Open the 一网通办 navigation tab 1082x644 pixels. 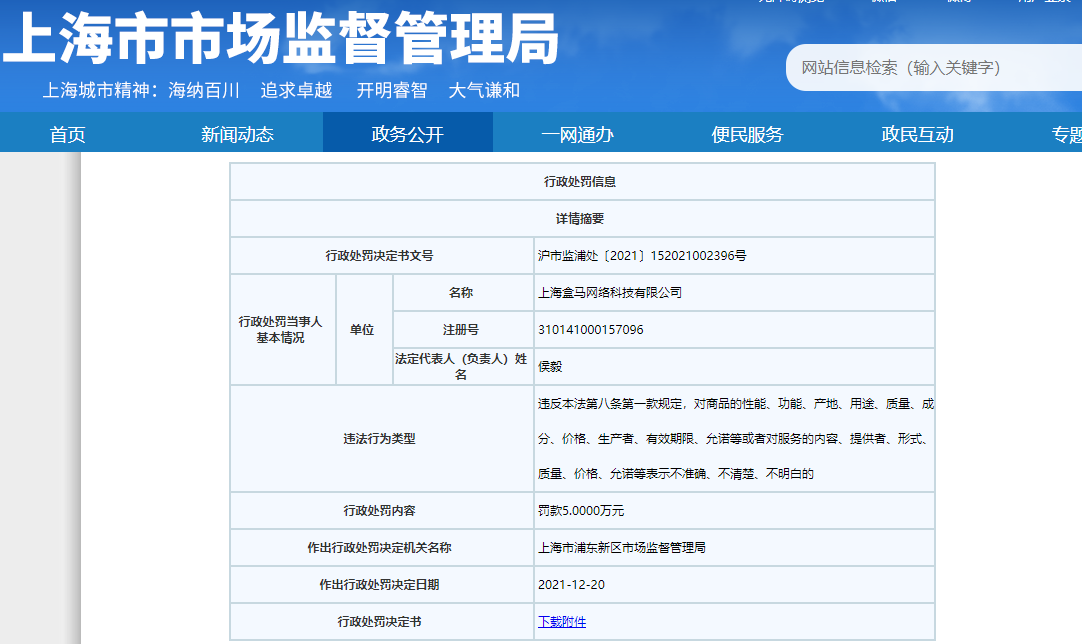coord(578,134)
